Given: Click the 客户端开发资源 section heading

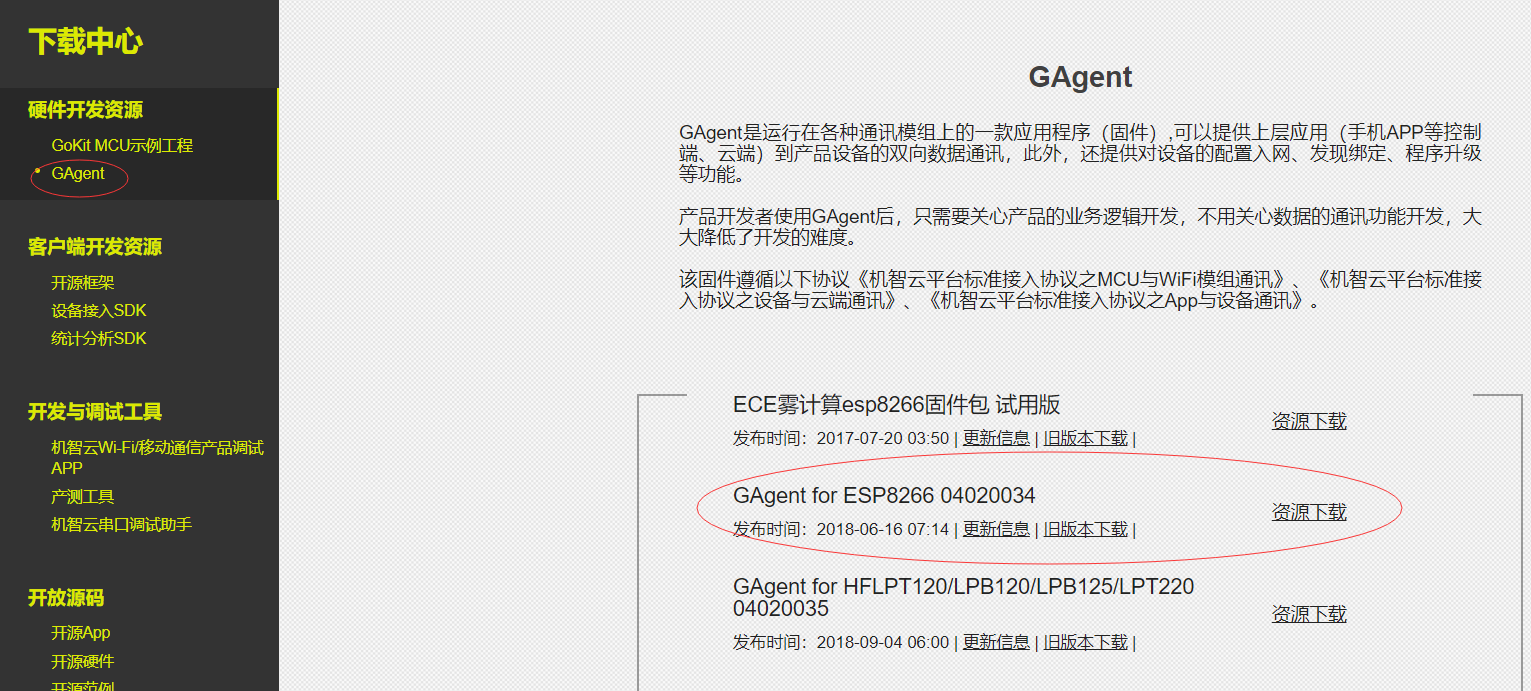Looking at the screenshot, I should (95, 247).
